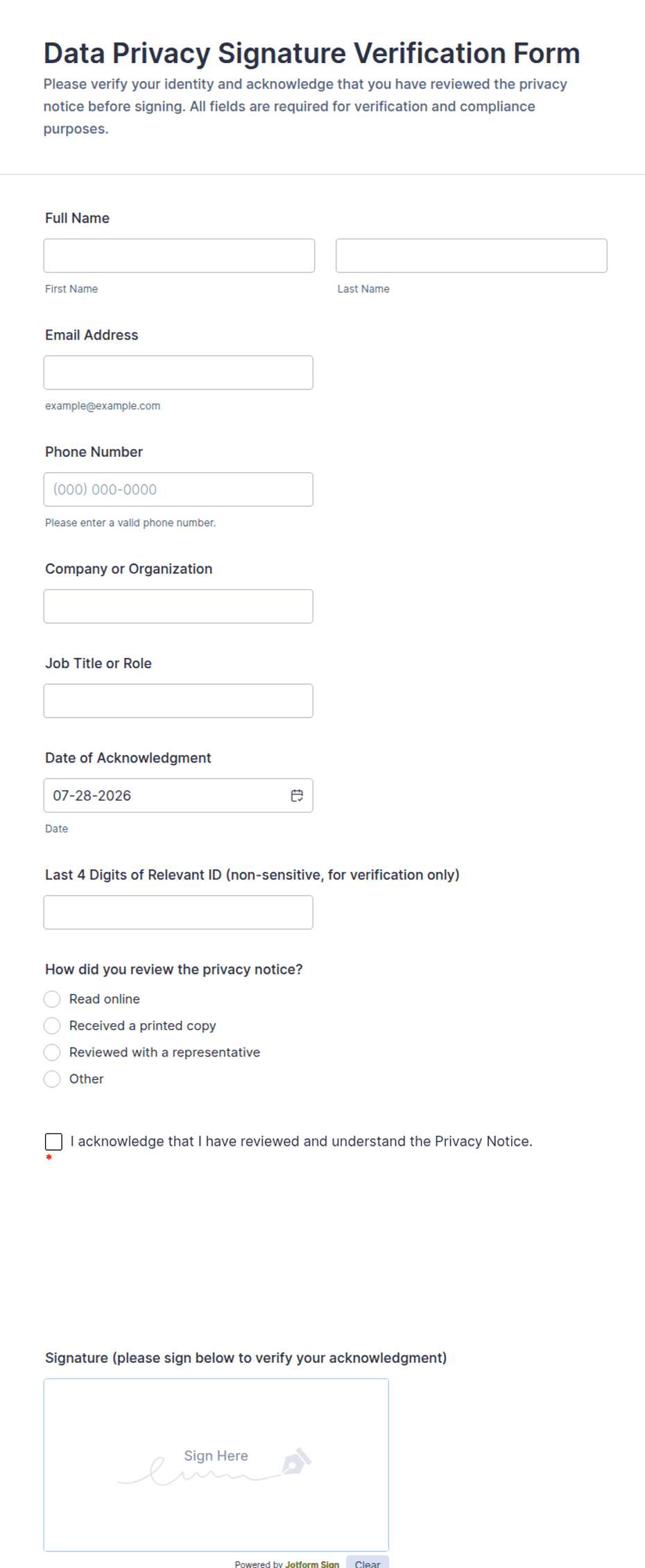Focus the First Name field
Viewport: 645px width, 1568px height.
tap(179, 256)
